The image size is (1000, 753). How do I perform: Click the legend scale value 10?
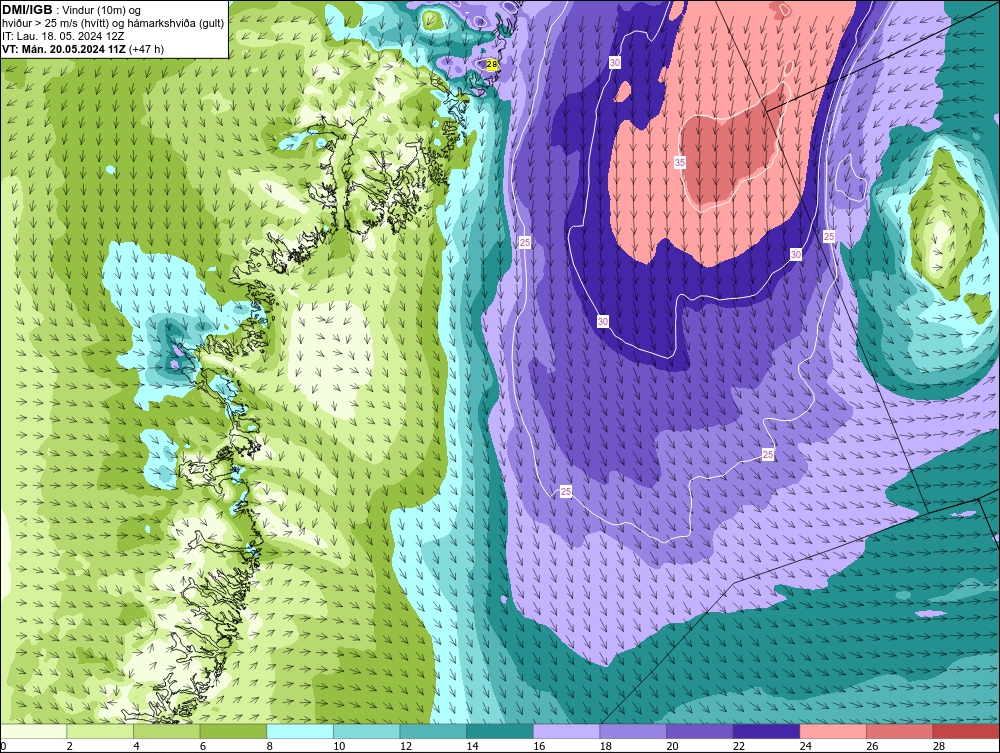(x=339, y=746)
